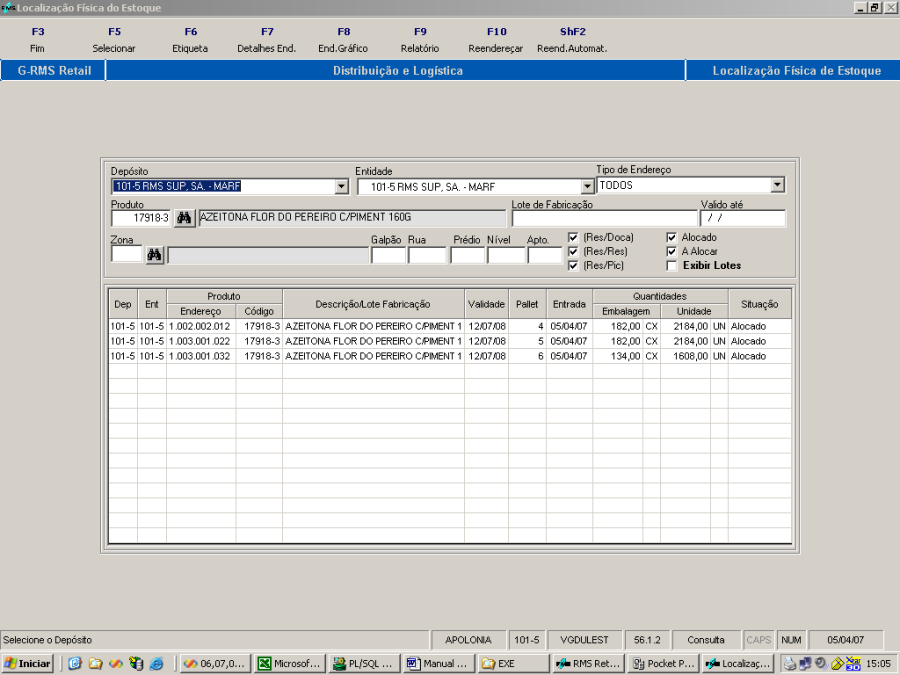Open F8 End.Gráfico view
This screenshot has height=675, width=900.
pos(343,40)
